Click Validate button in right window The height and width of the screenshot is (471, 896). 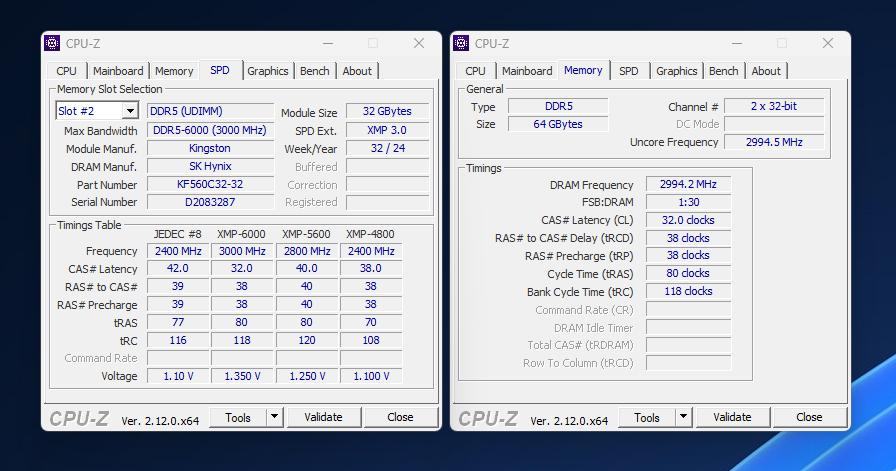[733, 418]
